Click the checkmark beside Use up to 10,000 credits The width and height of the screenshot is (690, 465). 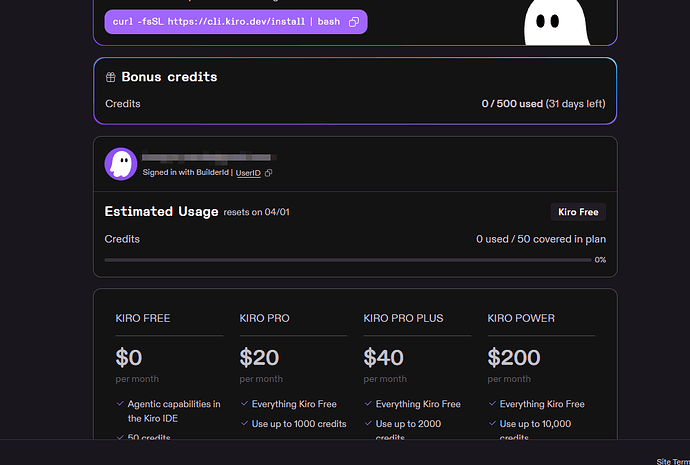[492, 423]
